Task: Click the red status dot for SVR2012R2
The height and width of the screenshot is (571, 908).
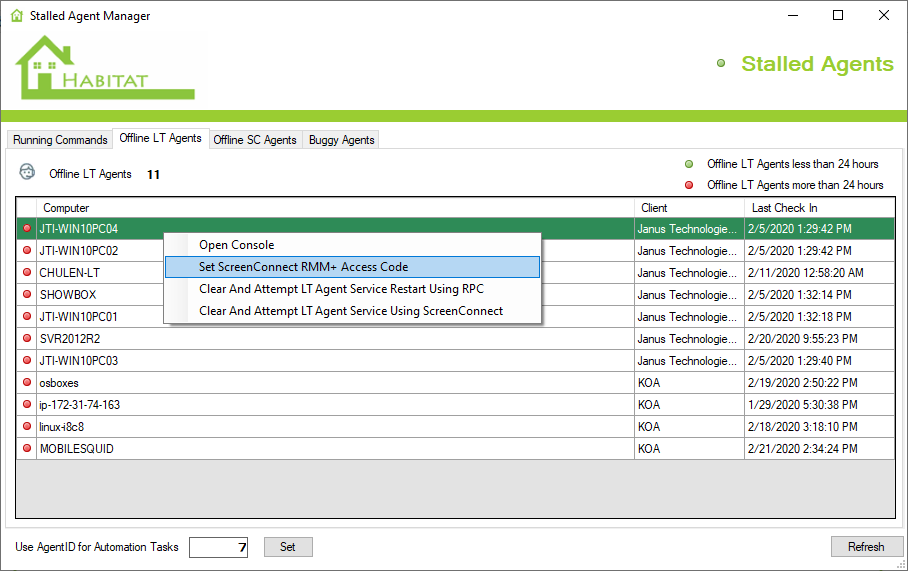Action: click(27, 339)
